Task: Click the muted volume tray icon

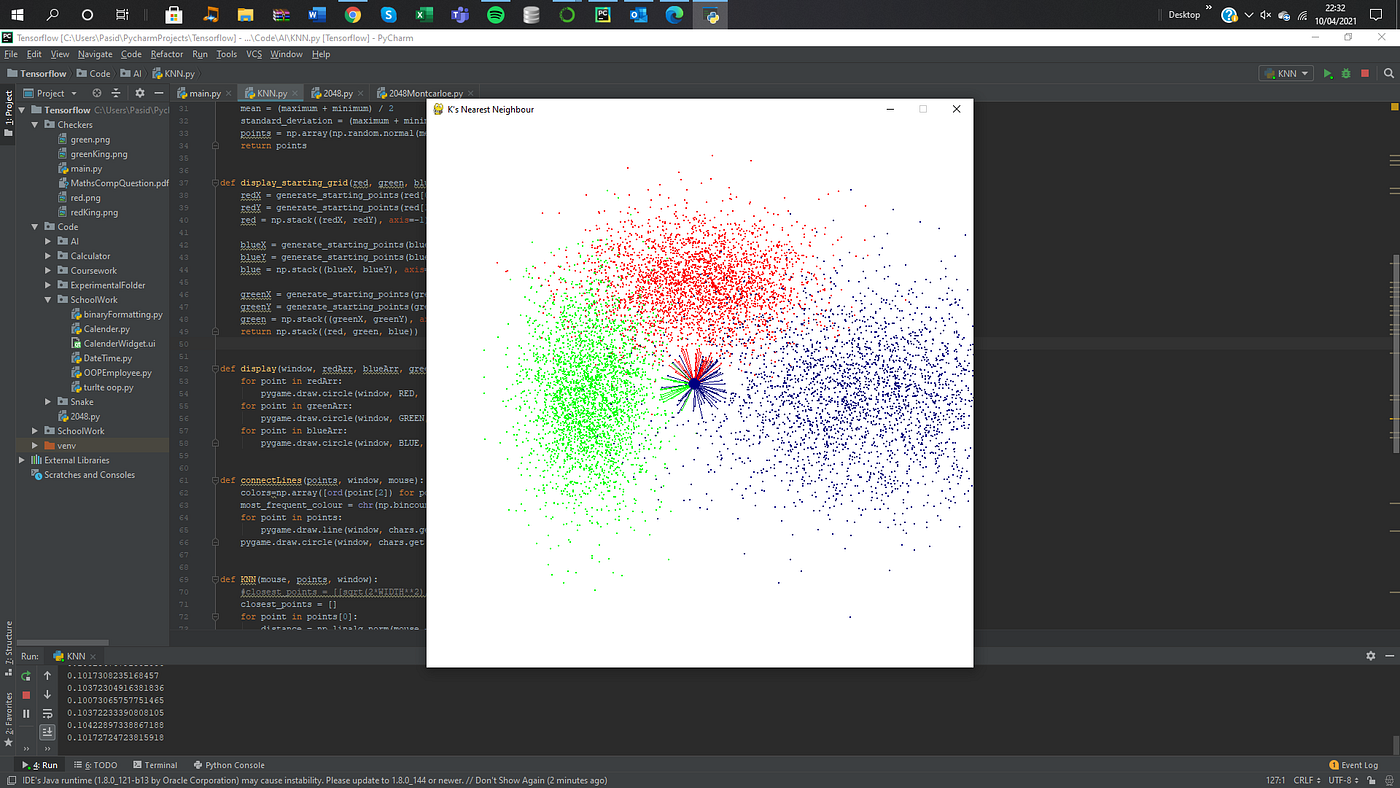Action: (1265, 15)
